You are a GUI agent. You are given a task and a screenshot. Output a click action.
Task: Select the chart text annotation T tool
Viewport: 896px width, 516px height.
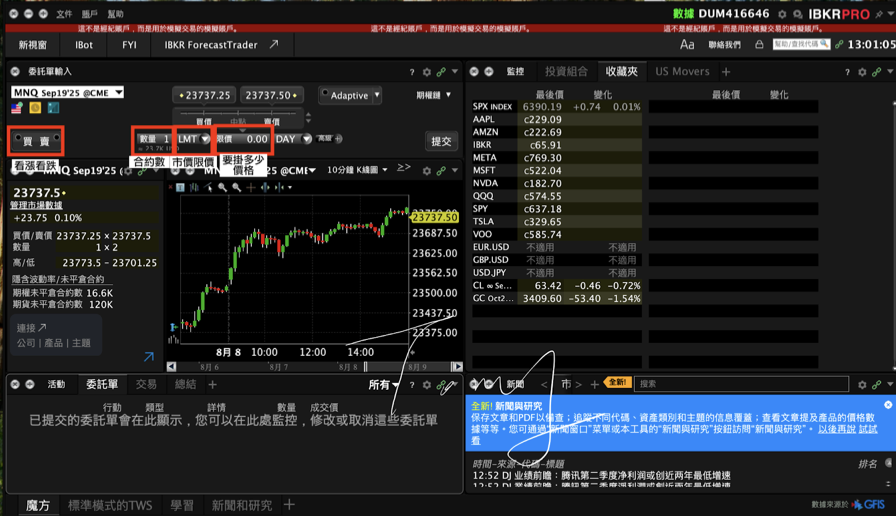click(x=180, y=187)
